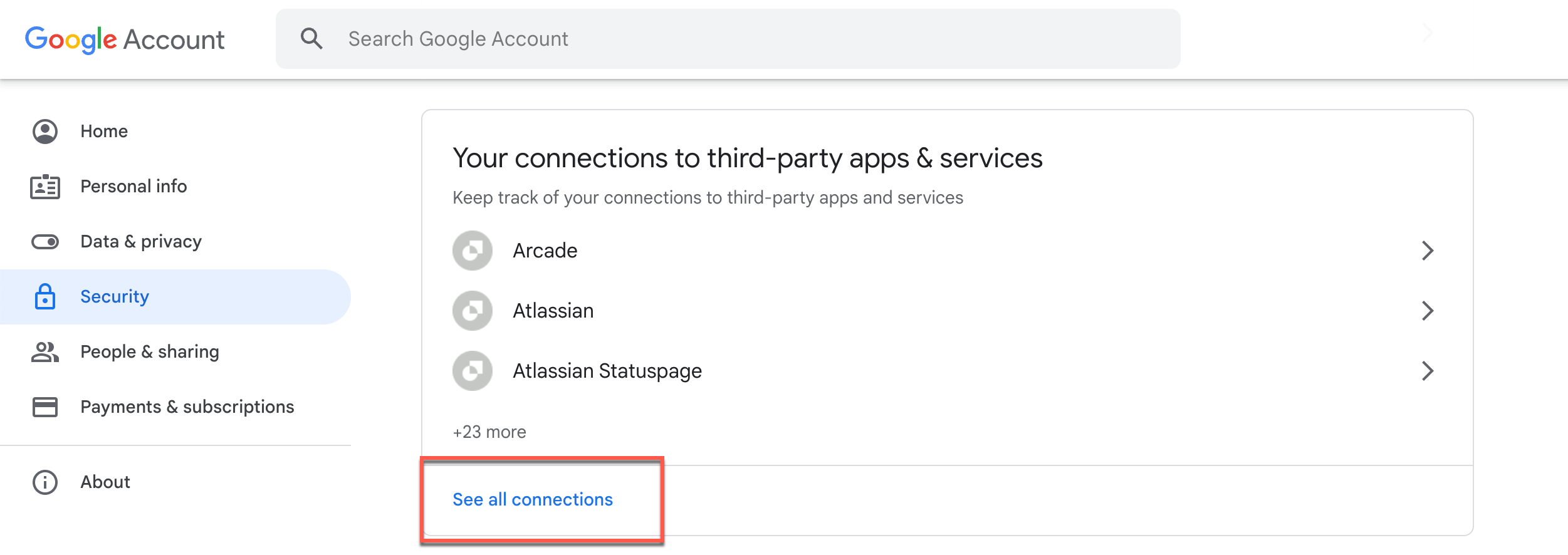This screenshot has height=555, width=1568.
Task: Click the Data & privacy toggle icon
Action: coord(45,242)
